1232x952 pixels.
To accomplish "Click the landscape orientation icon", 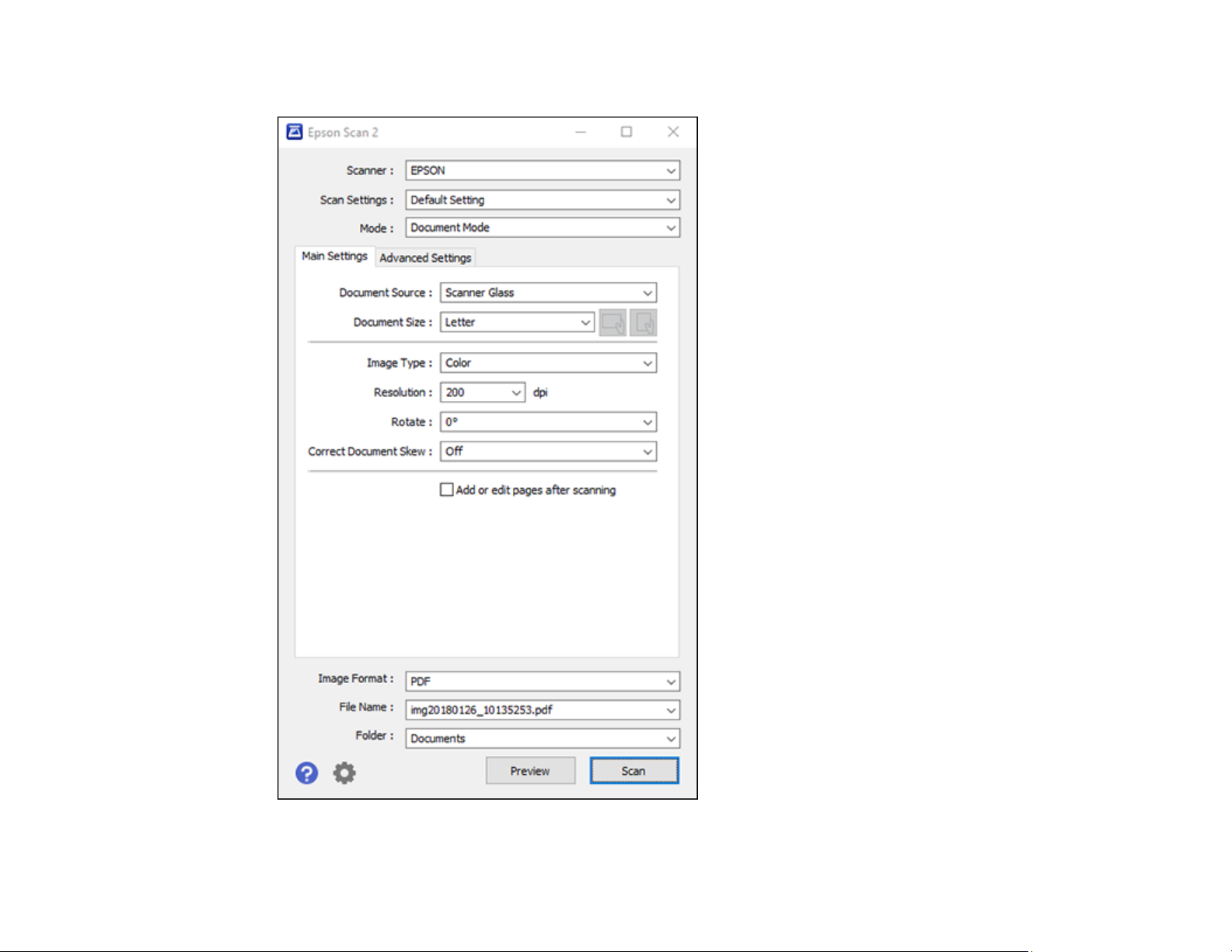I will coord(613,323).
